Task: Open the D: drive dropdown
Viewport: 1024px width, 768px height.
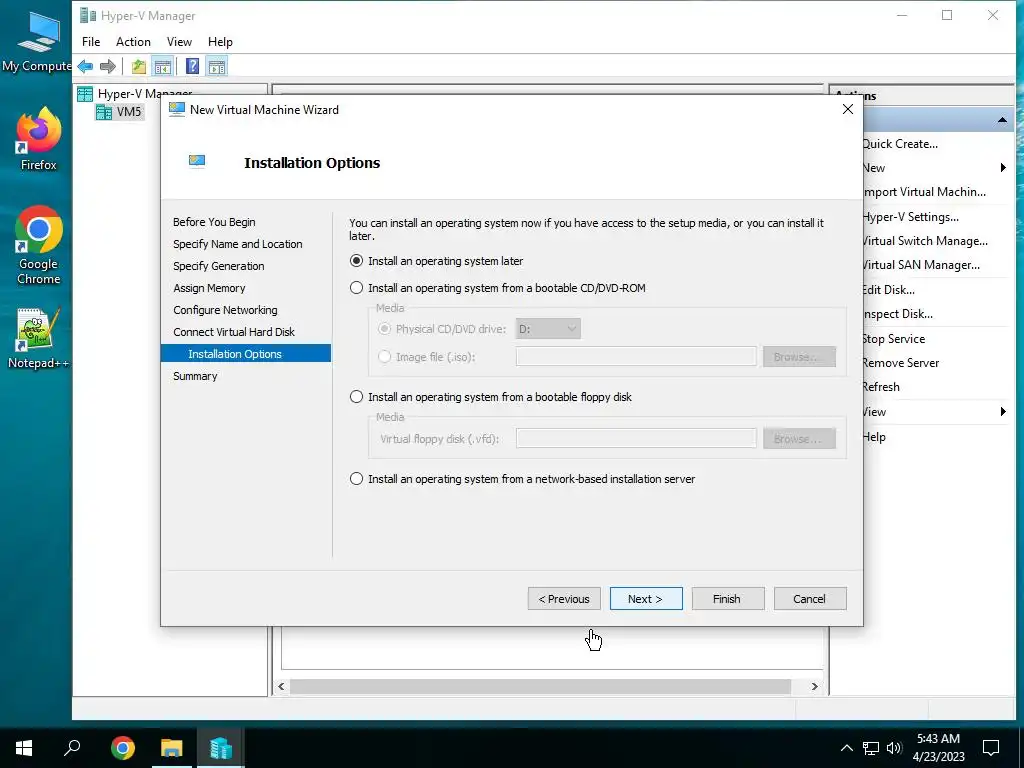Action: [548, 328]
